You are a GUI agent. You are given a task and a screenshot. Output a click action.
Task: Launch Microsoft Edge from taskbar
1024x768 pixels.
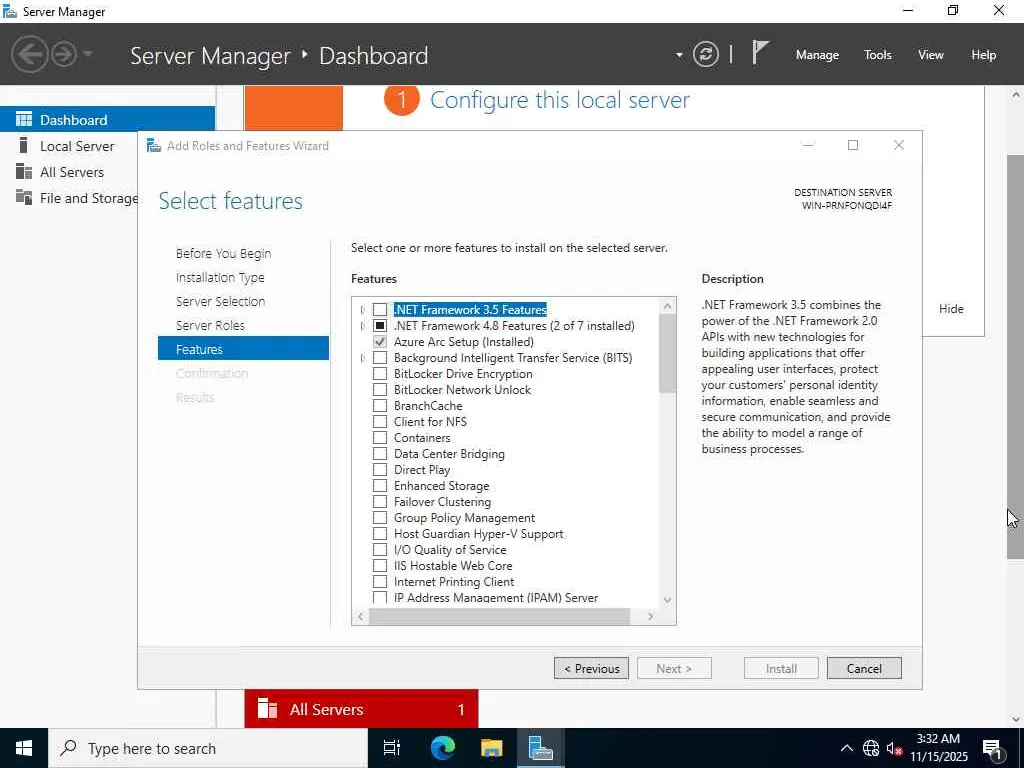[x=443, y=748]
